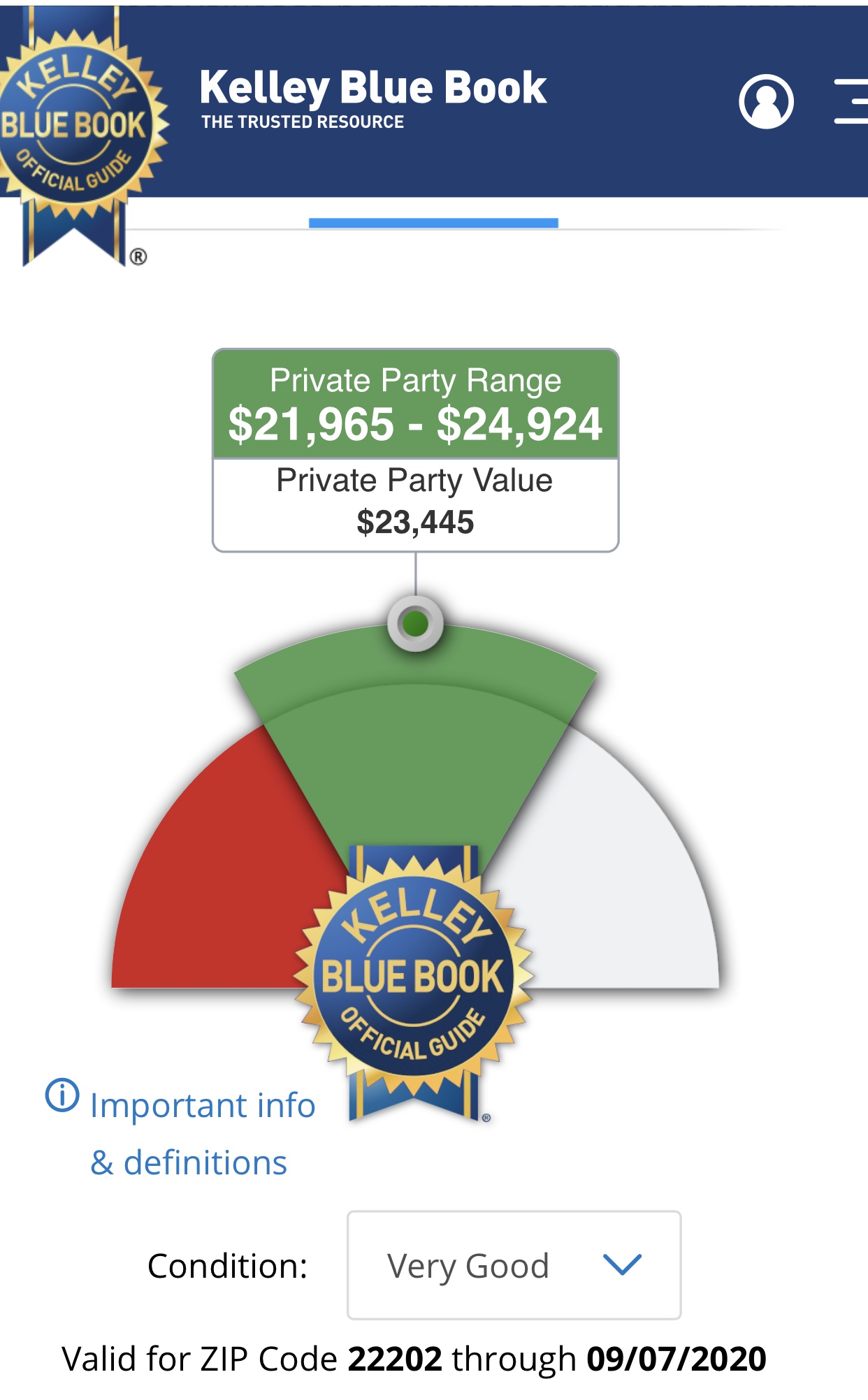Click the green dot marker atop the gauge

tap(416, 623)
